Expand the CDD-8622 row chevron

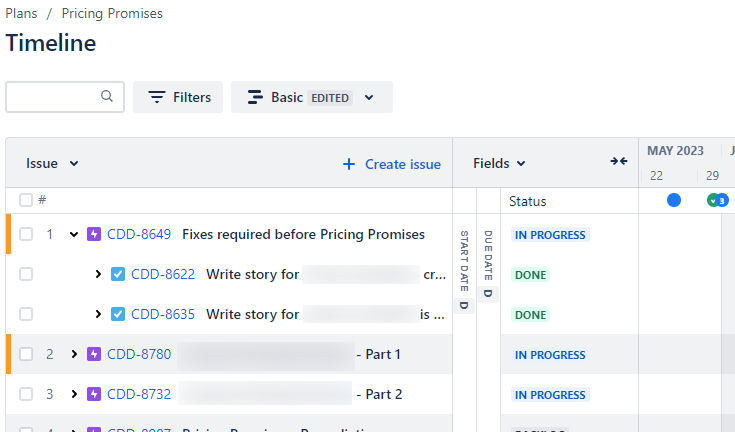click(98, 274)
